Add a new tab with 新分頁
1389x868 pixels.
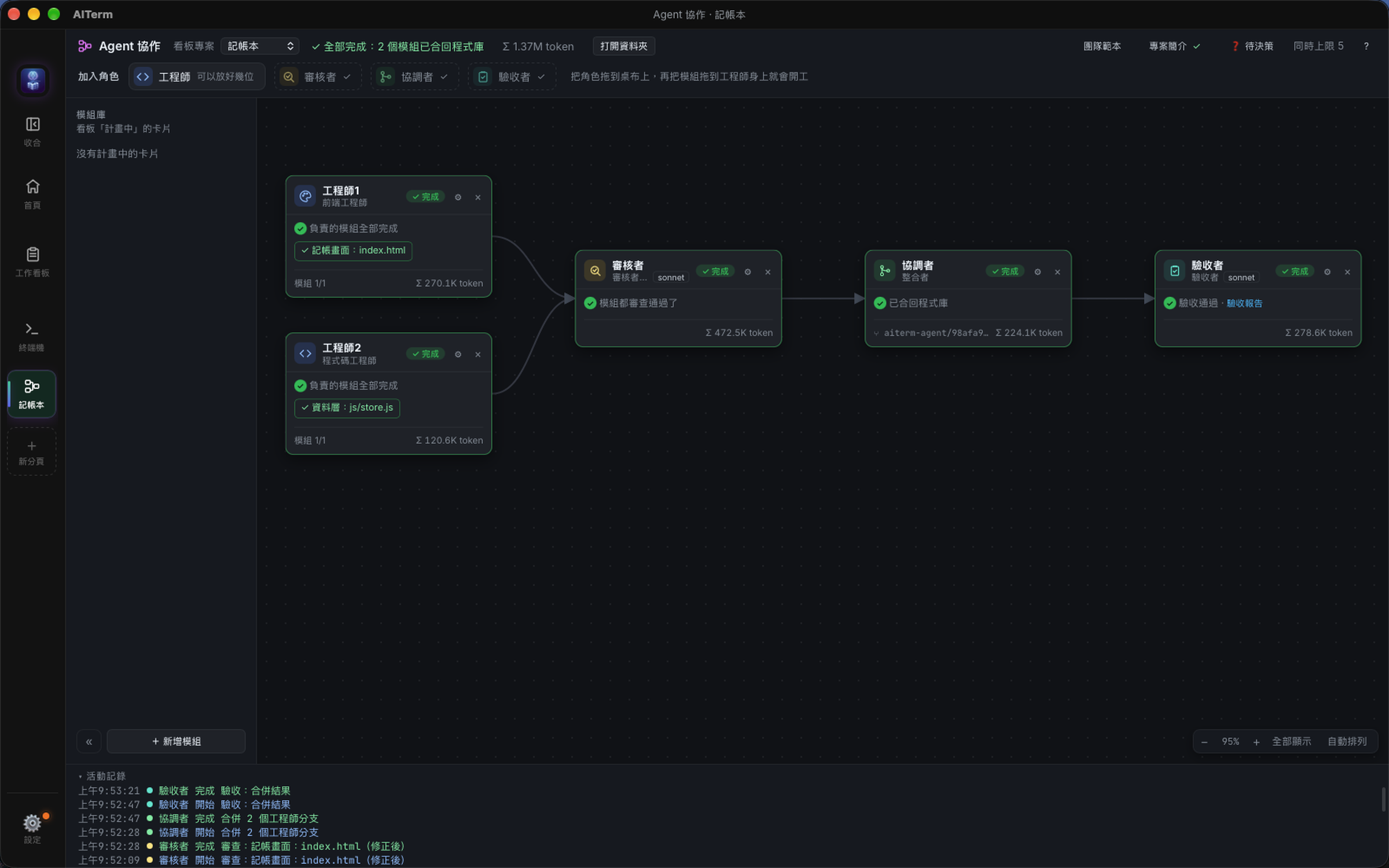click(x=32, y=452)
